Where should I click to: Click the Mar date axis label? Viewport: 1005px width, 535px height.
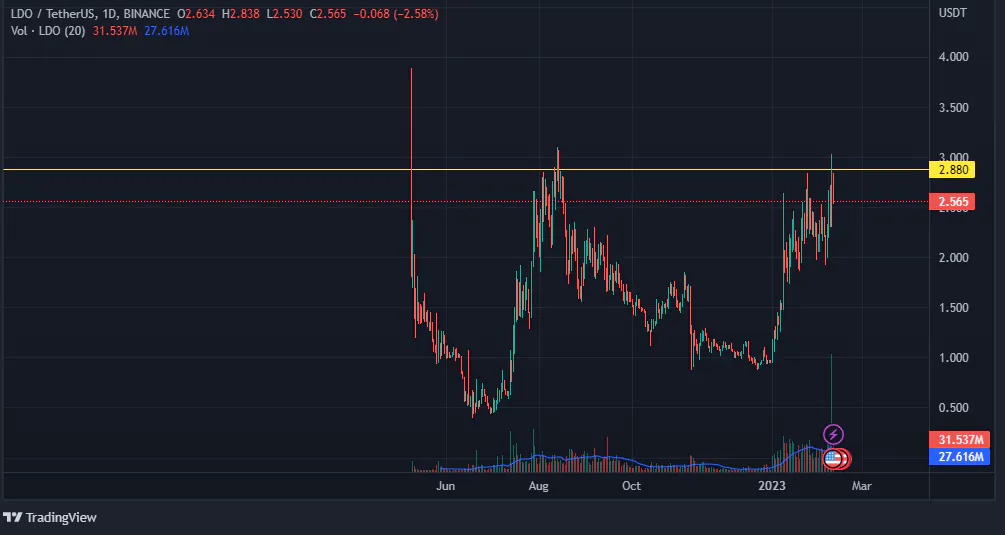861,486
